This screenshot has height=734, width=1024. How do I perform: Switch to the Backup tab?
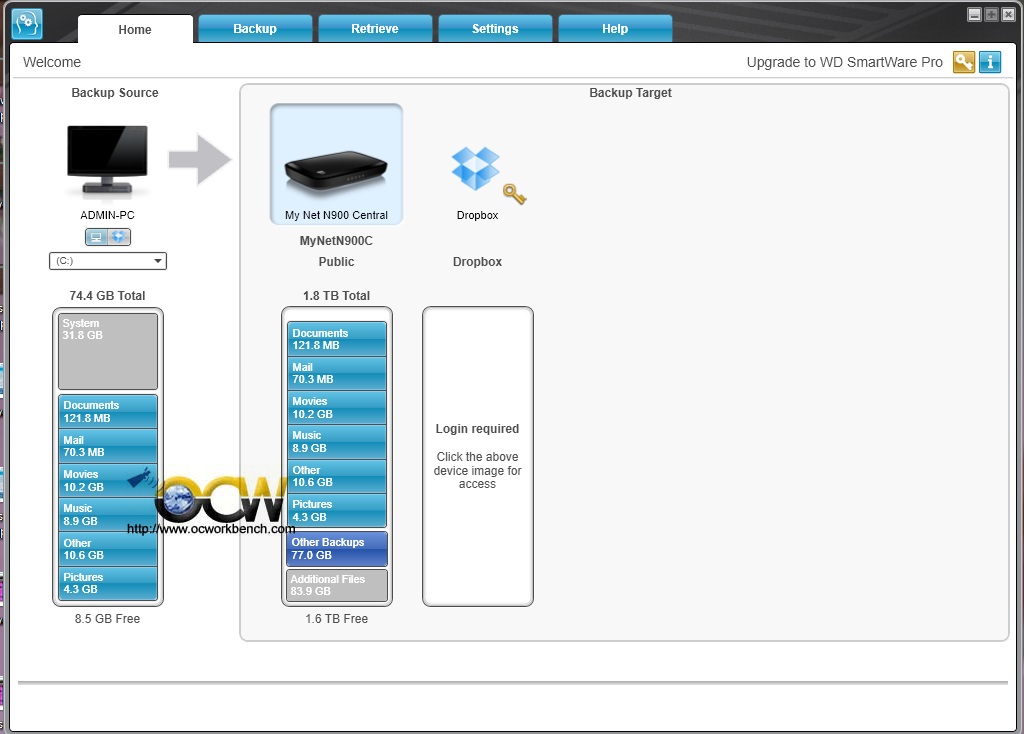click(x=255, y=29)
